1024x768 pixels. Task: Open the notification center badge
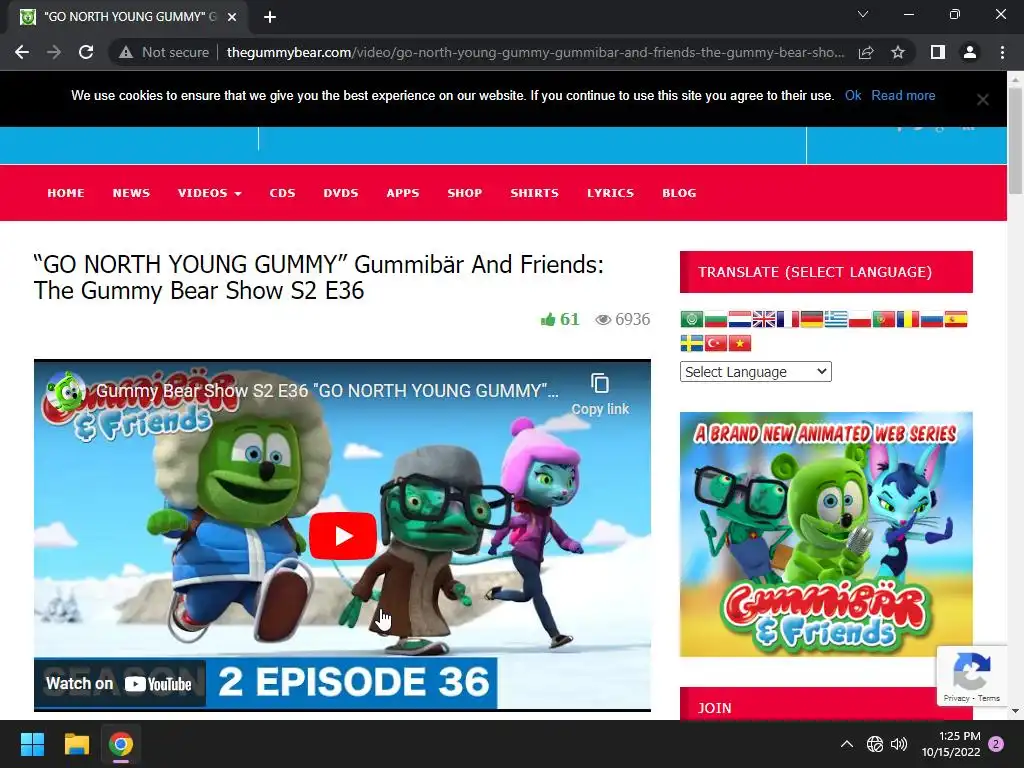[996, 744]
